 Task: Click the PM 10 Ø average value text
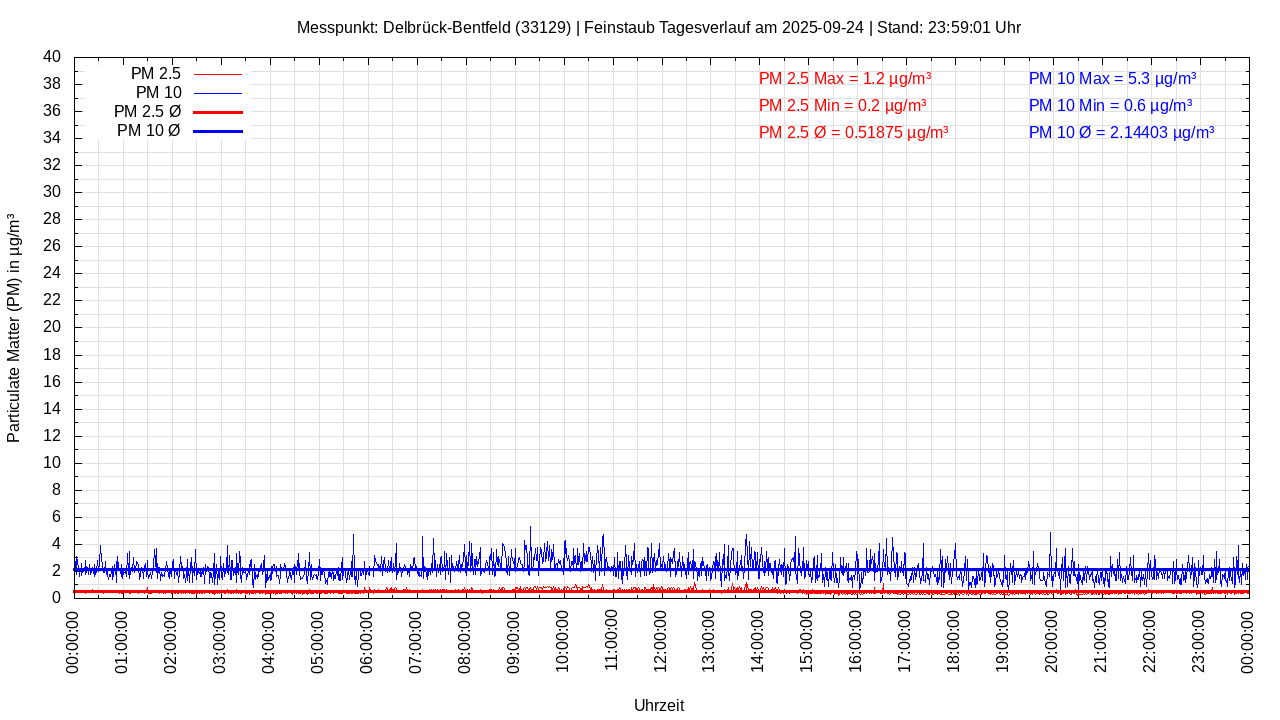pyautogui.click(x=1121, y=133)
